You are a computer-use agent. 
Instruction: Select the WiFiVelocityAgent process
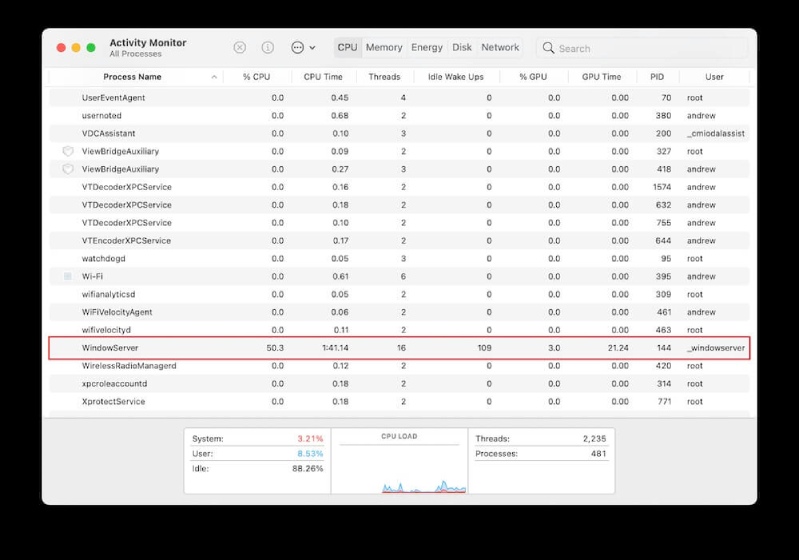click(399, 312)
